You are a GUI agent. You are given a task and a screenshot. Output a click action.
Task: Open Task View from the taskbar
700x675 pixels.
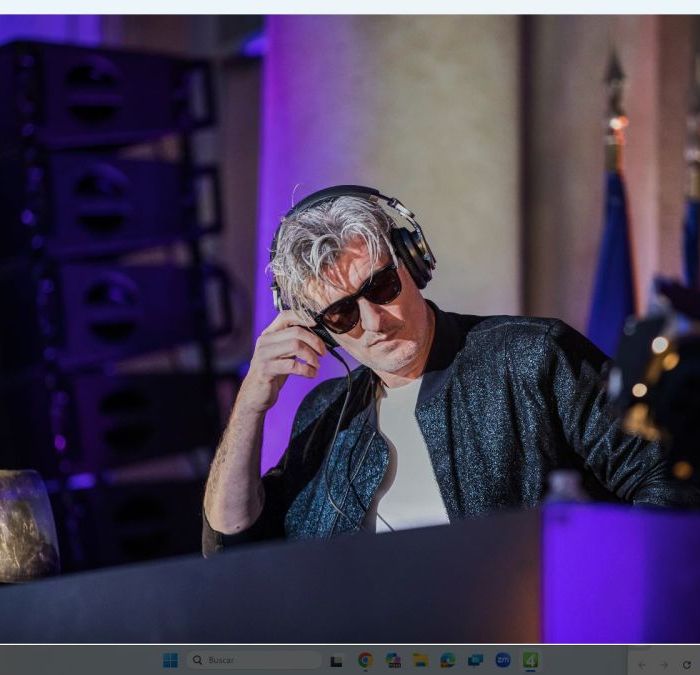click(336, 660)
